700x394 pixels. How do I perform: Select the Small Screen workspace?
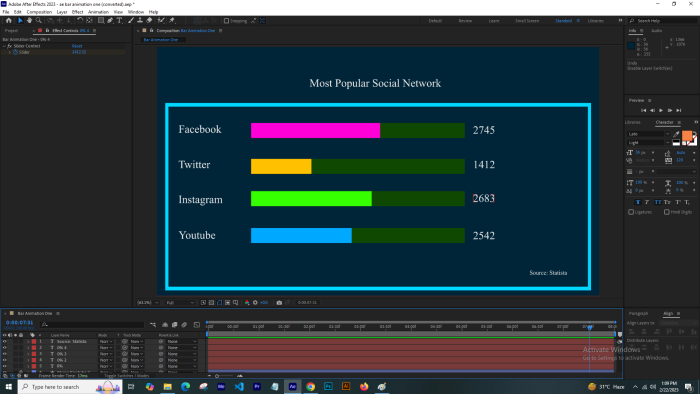tap(527, 21)
